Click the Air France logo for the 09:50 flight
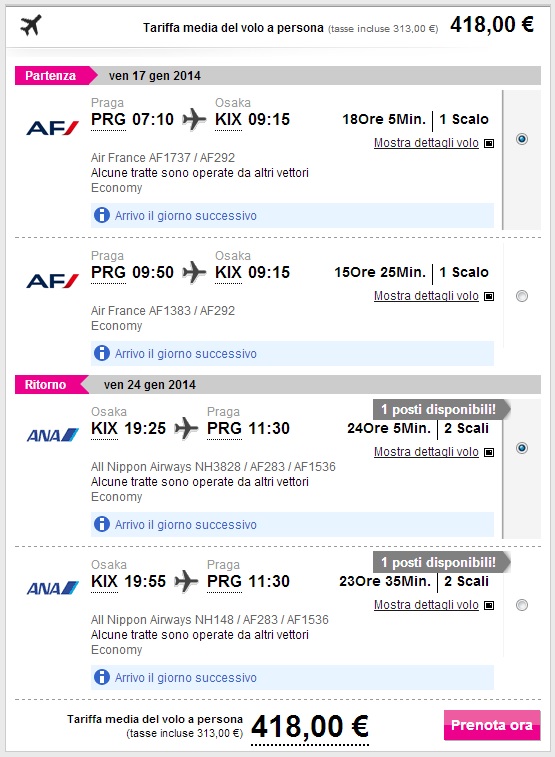555x757 pixels. tap(52, 281)
